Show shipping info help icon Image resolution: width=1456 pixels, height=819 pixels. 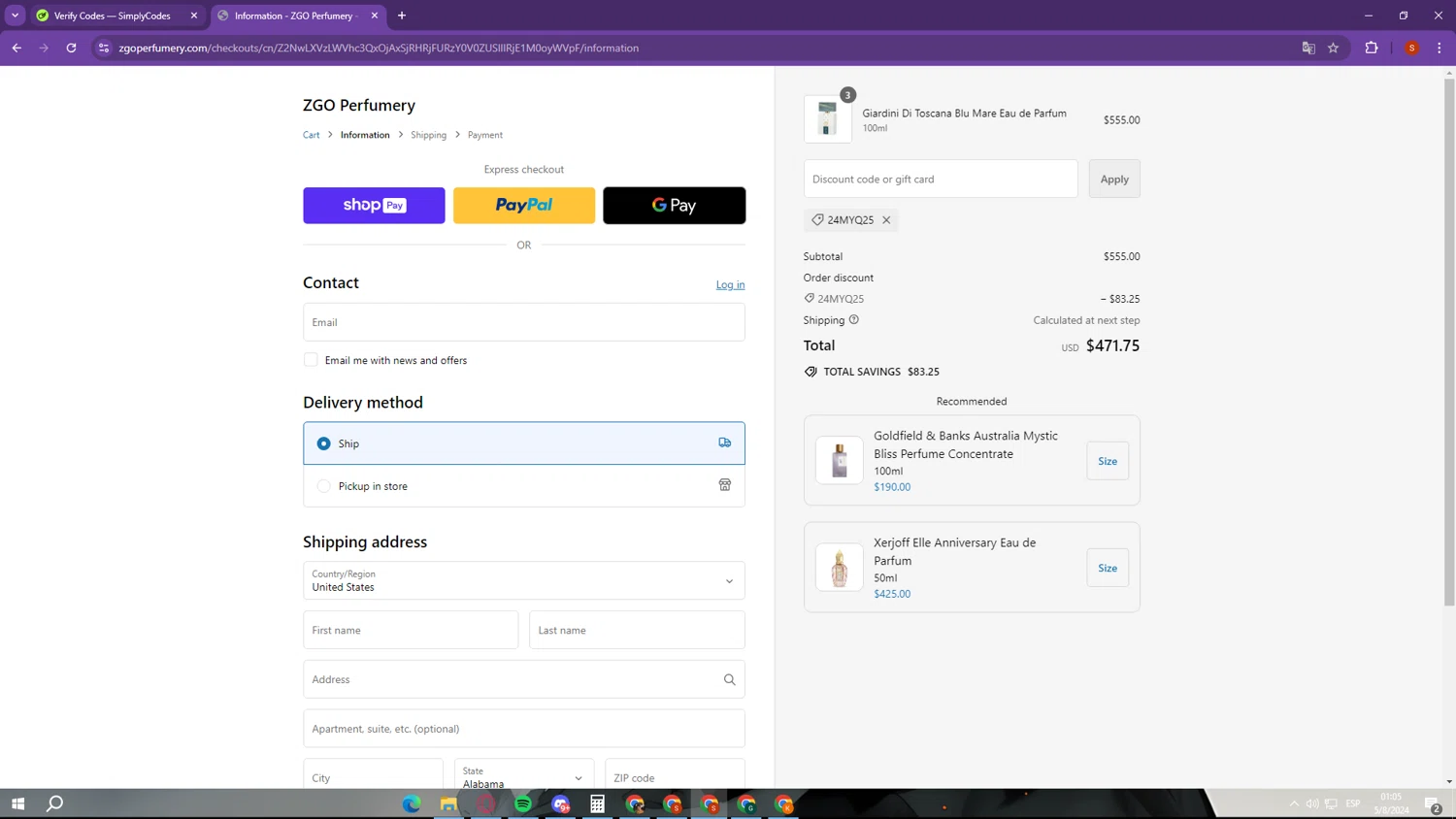click(854, 320)
